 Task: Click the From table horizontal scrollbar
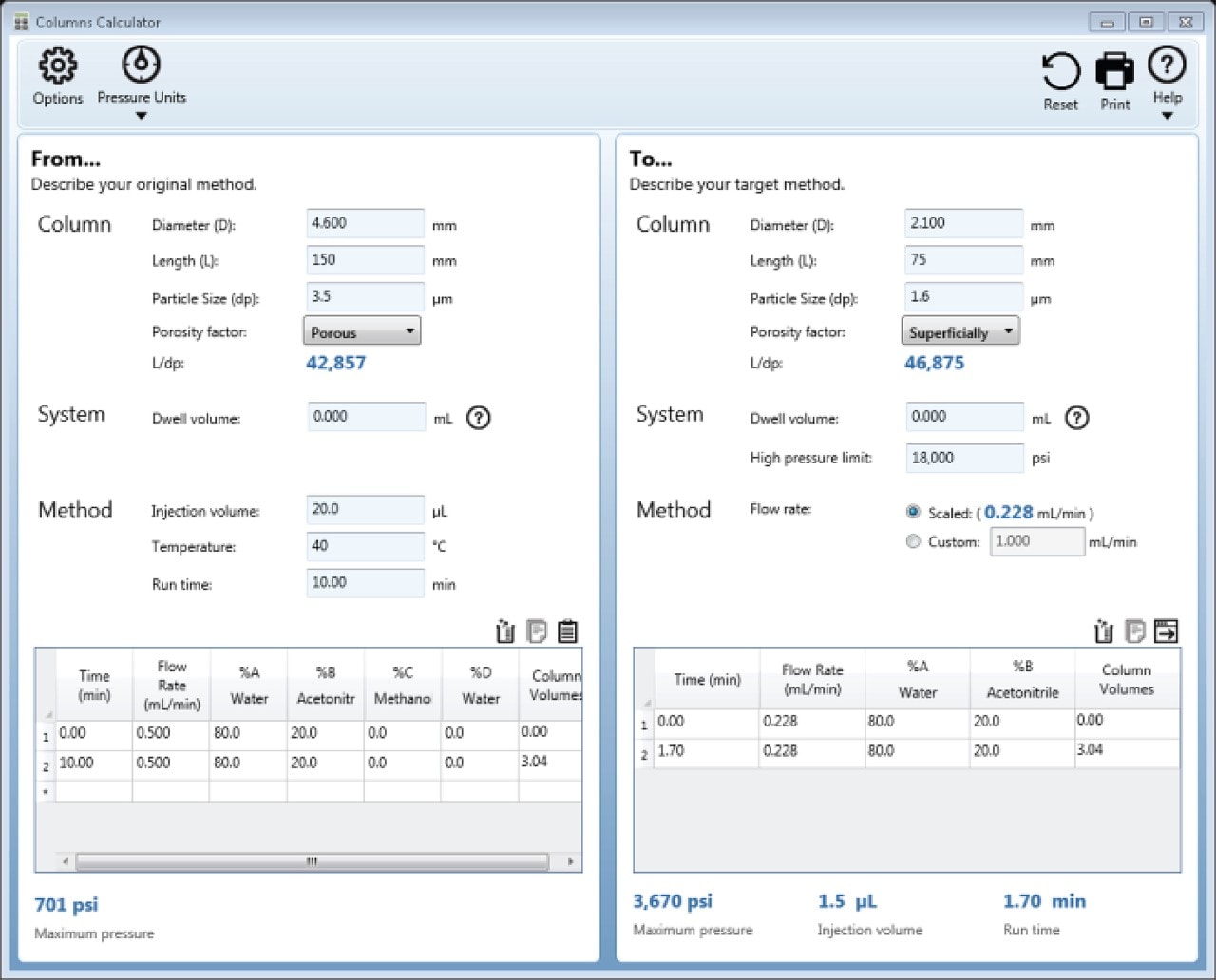pyautogui.click(x=312, y=861)
